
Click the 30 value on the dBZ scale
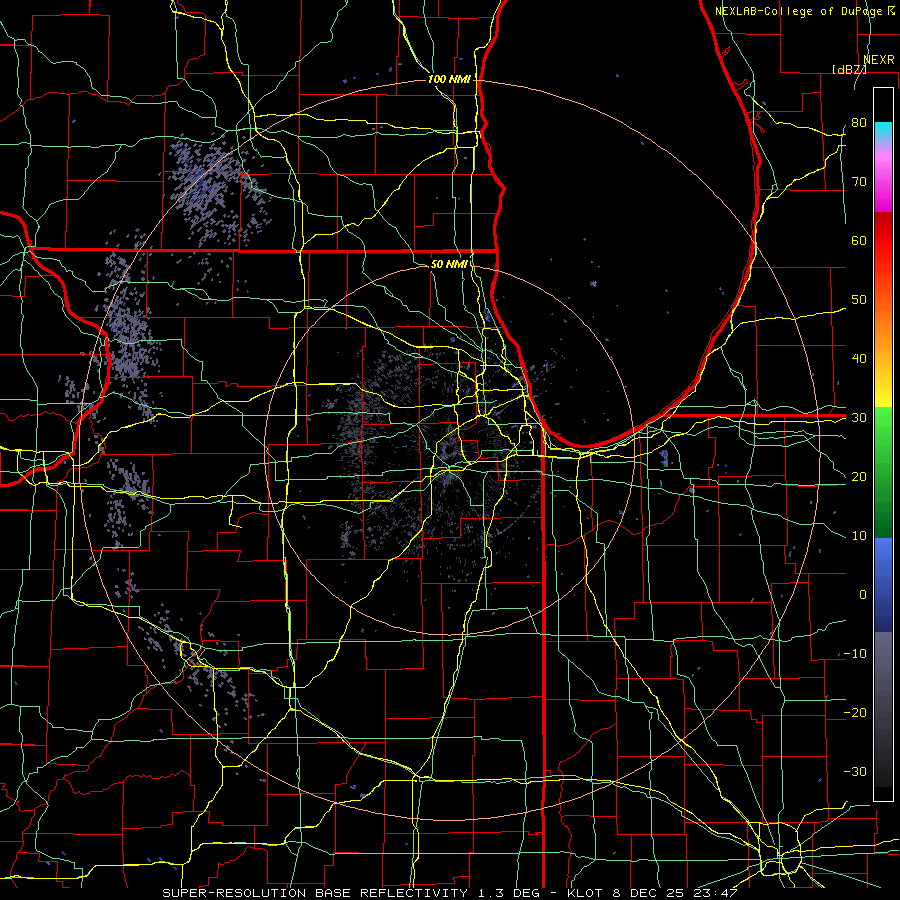[859, 418]
